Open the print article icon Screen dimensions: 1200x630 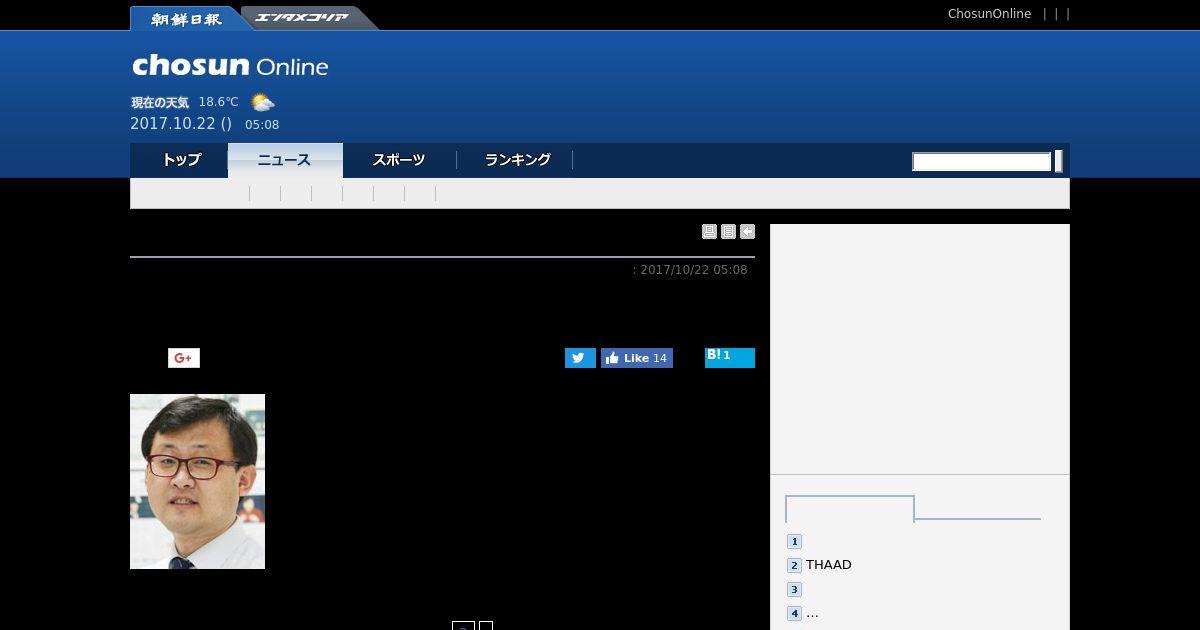coord(709,232)
